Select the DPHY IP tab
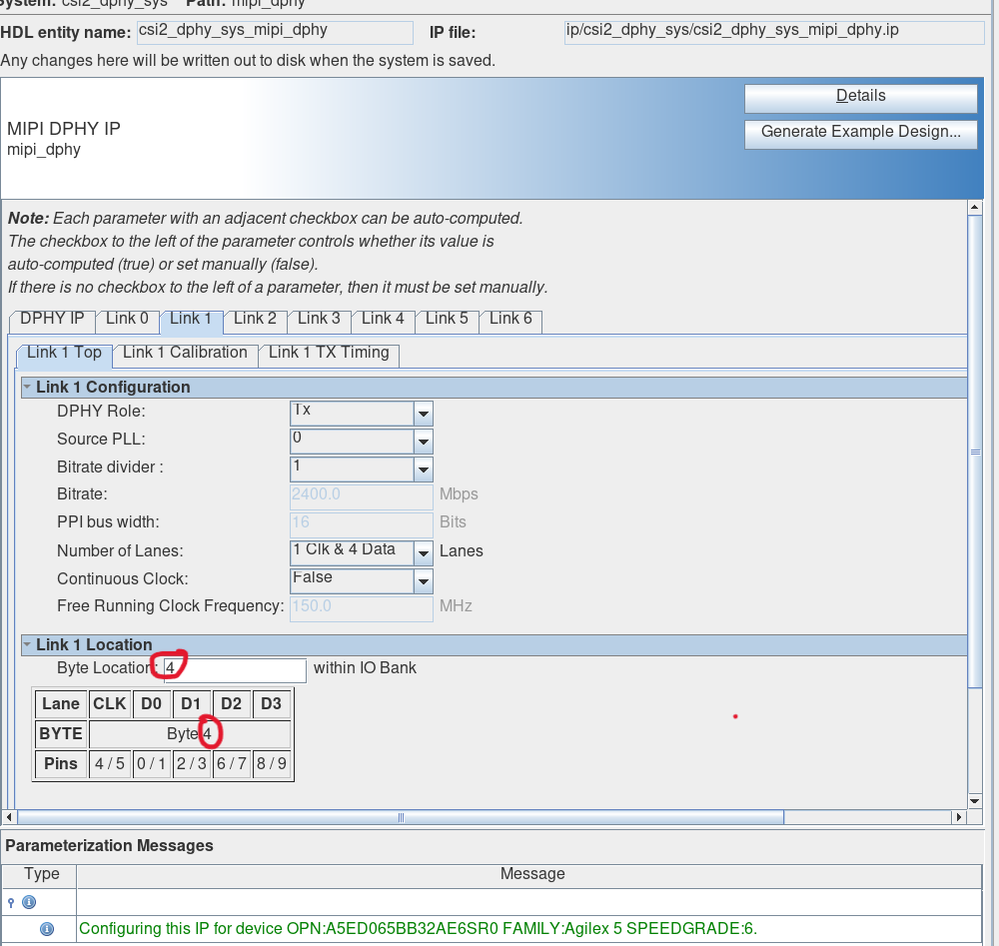The height and width of the screenshot is (946, 999). click(52, 319)
